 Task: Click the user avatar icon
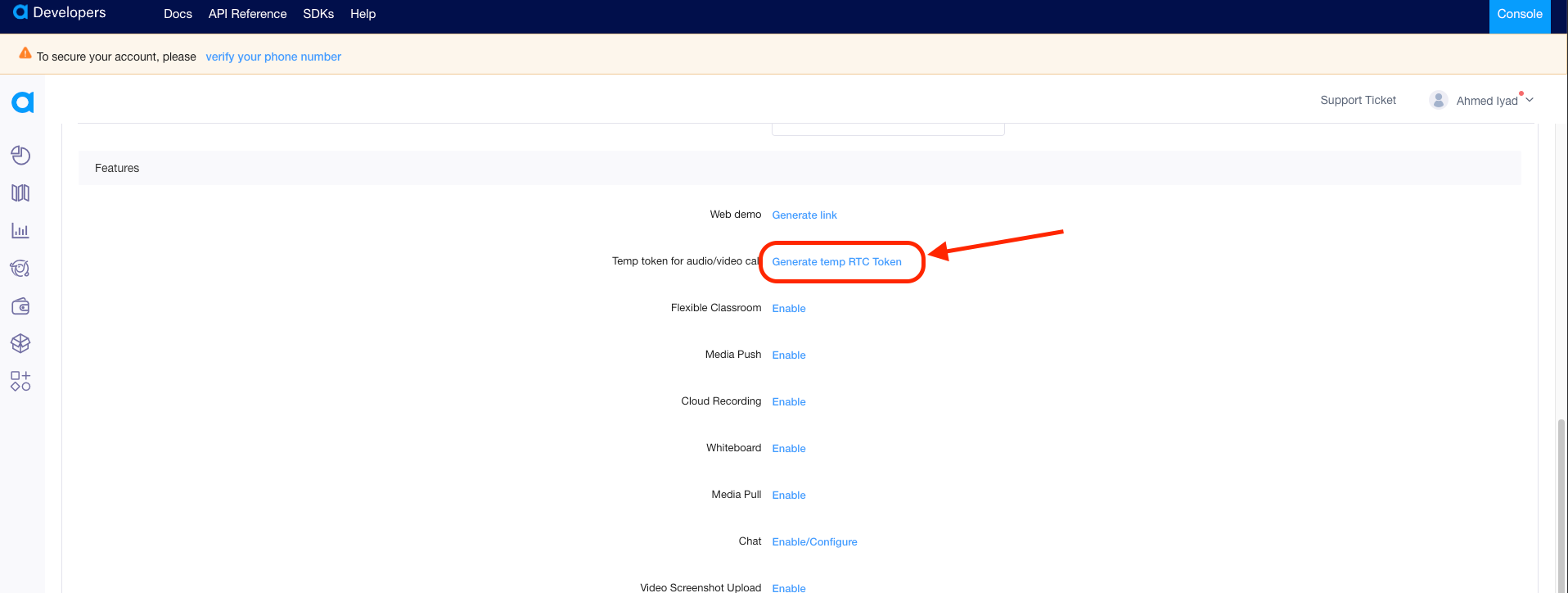click(1438, 100)
